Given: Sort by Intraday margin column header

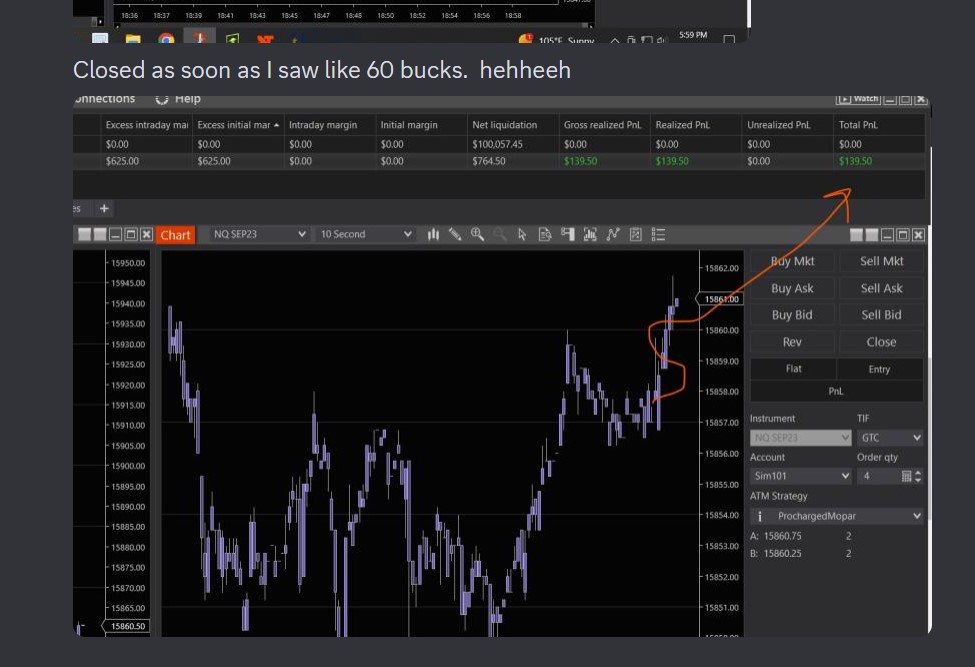Looking at the screenshot, I should pyautogui.click(x=330, y=125).
